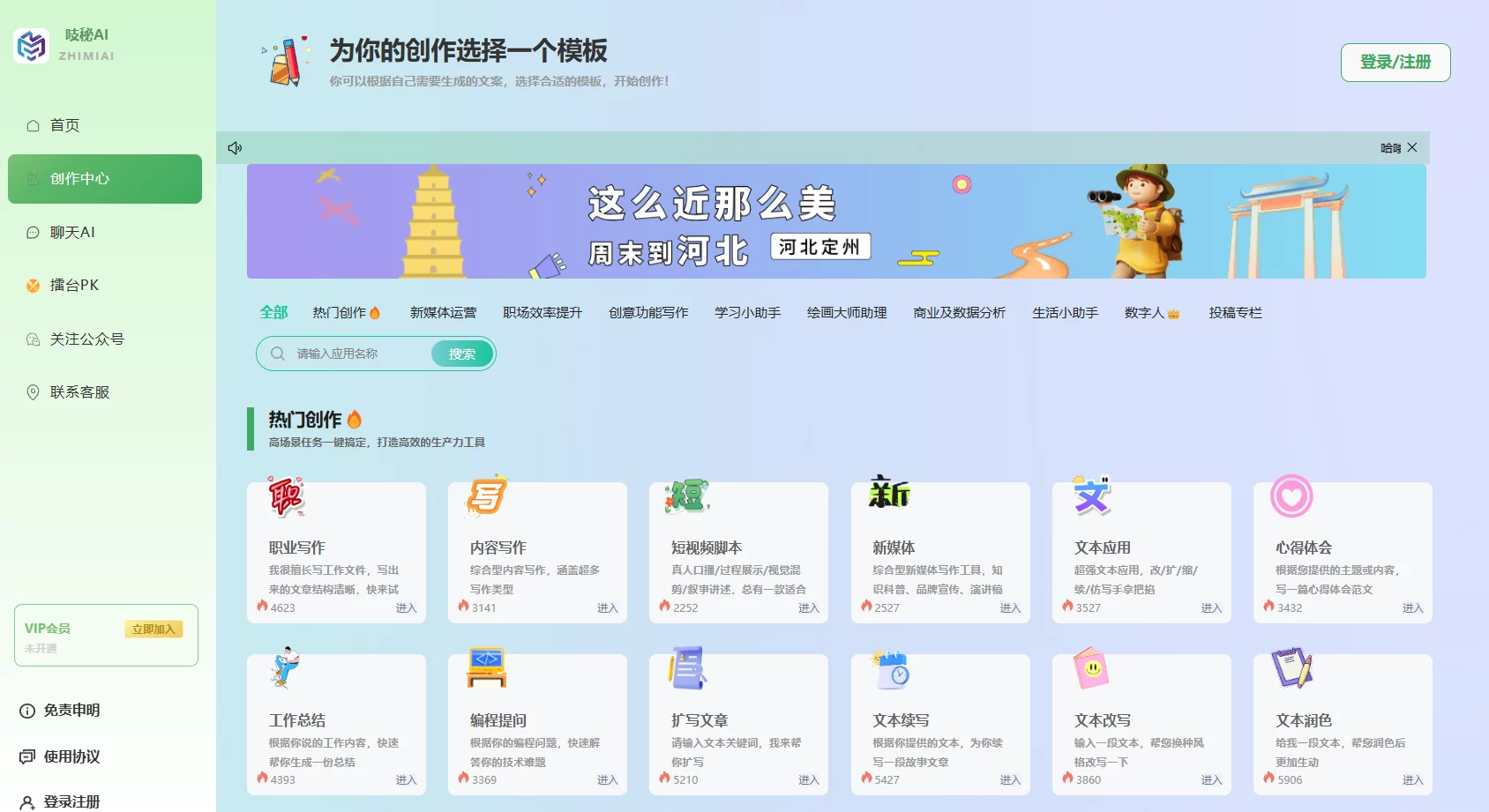
Task: Click the speaker announcement icon
Action: click(x=235, y=148)
